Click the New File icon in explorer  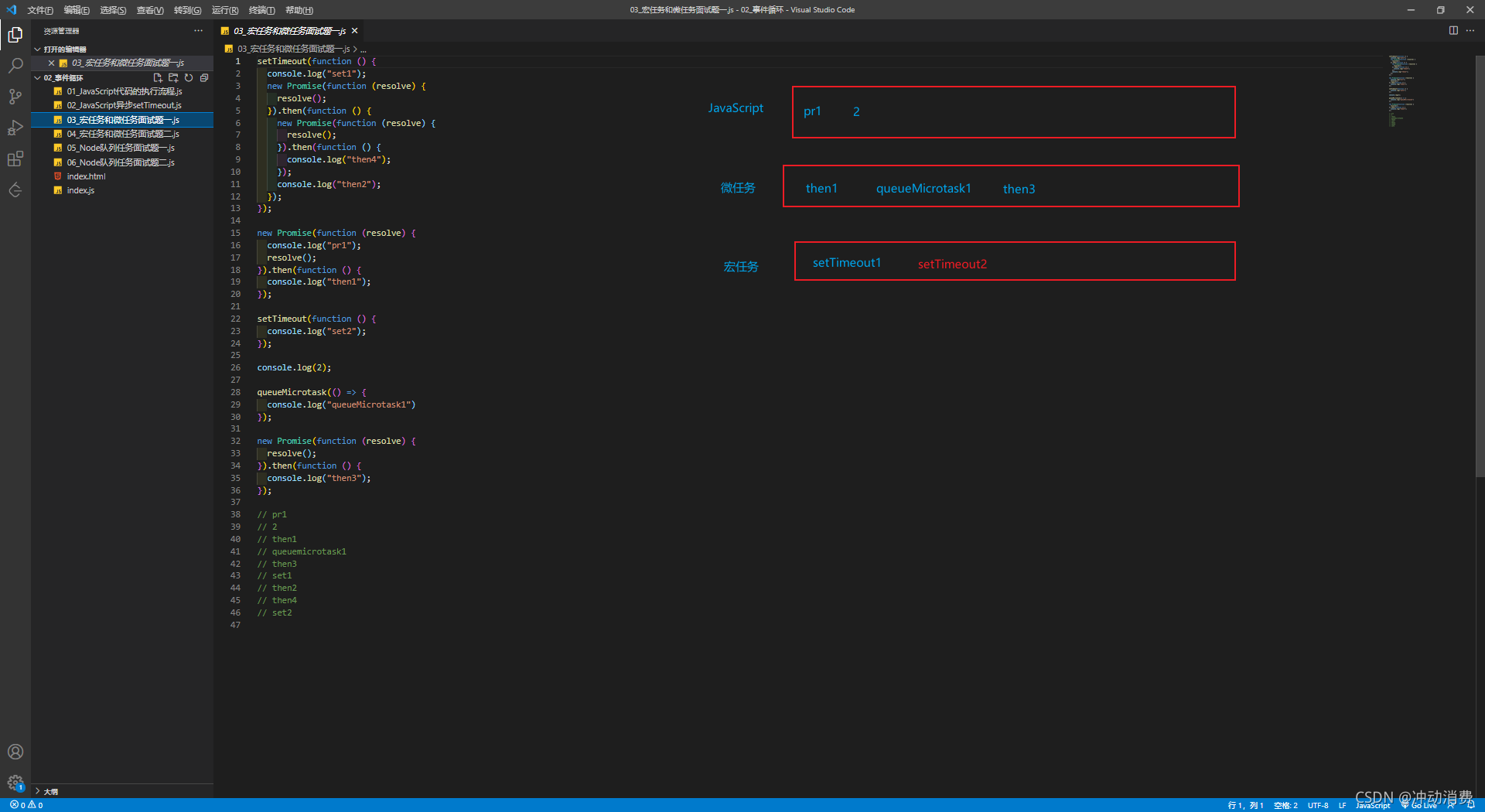coord(158,78)
